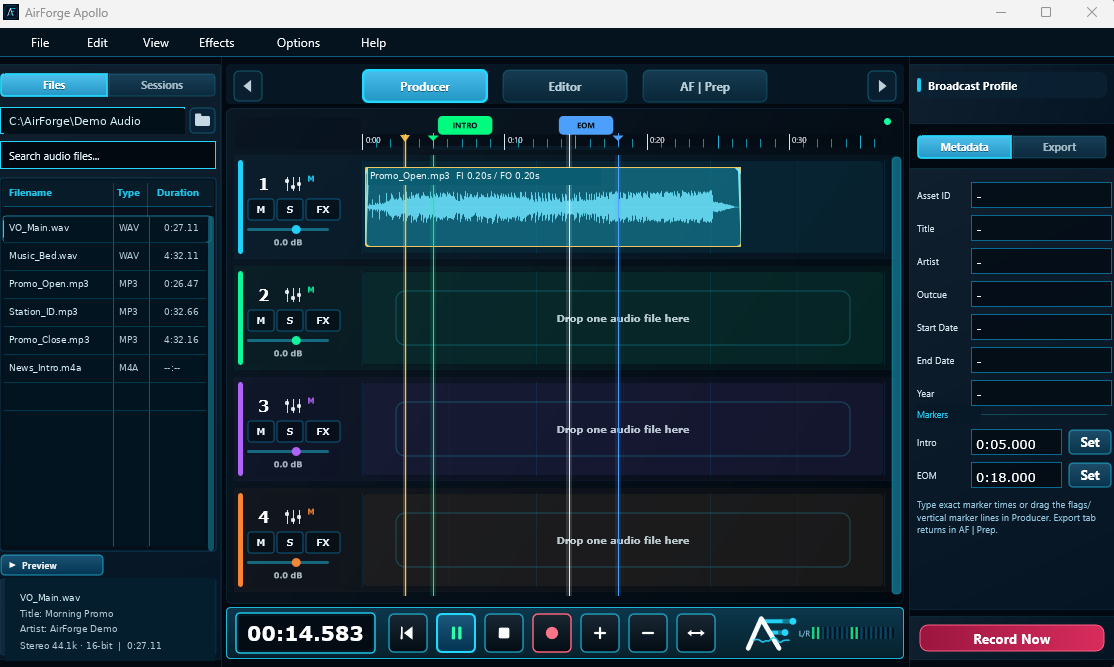This screenshot has width=1114, height=667.
Task: Open the folder browse icon
Action: click(202, 120)
